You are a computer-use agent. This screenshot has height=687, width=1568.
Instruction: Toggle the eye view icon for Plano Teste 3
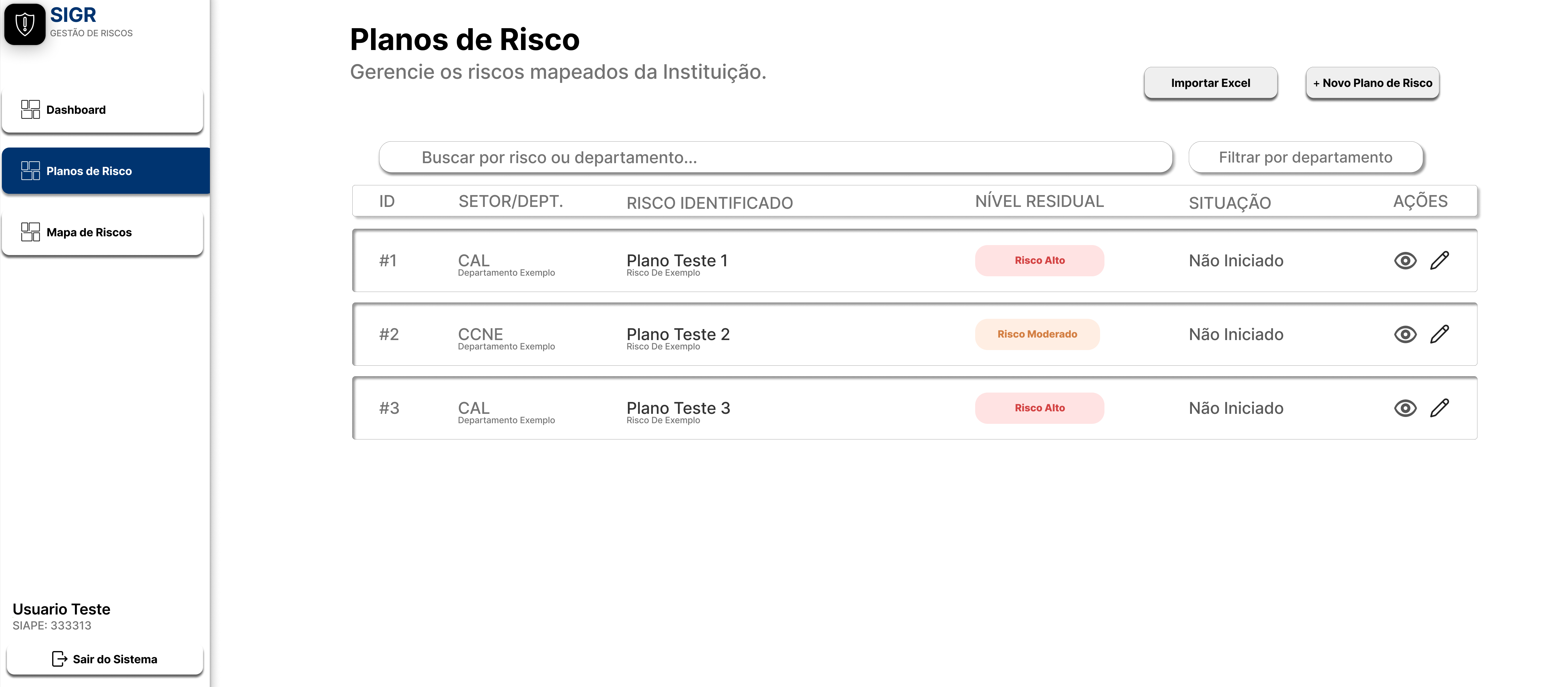tap(1405, 408)
